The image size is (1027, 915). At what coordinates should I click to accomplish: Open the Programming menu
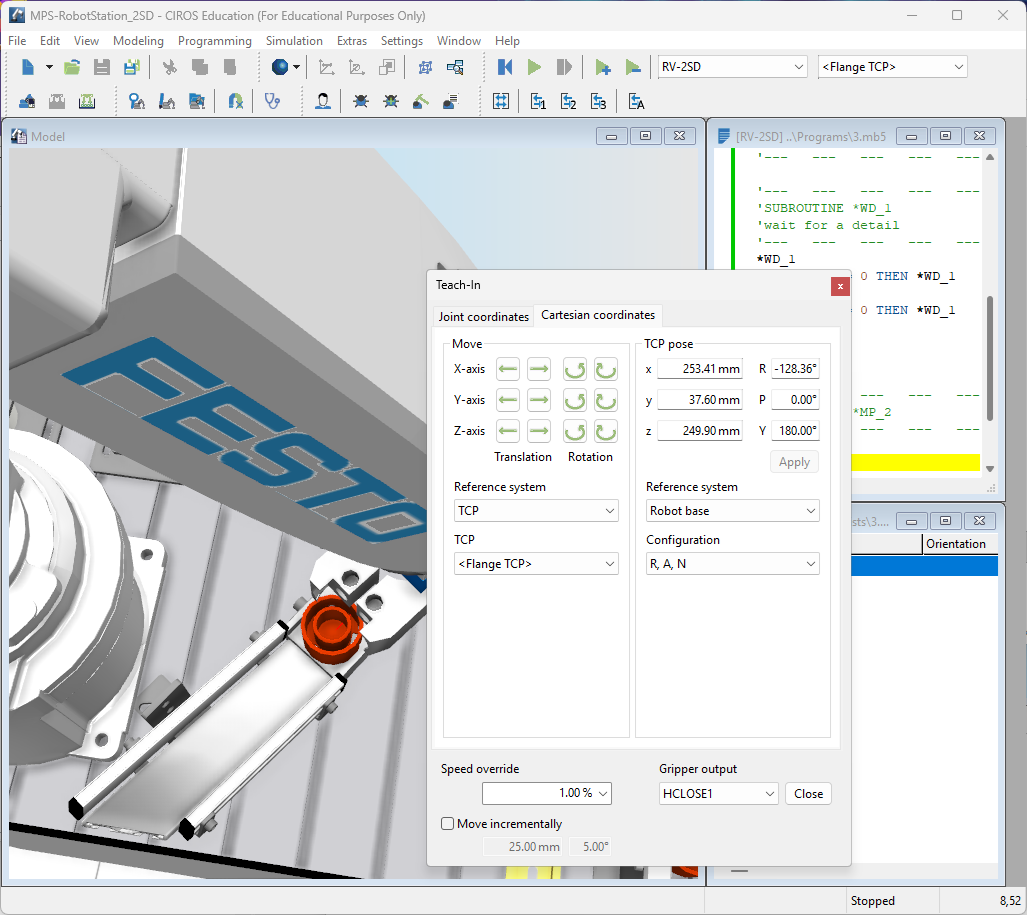click(x=215, y=41)
